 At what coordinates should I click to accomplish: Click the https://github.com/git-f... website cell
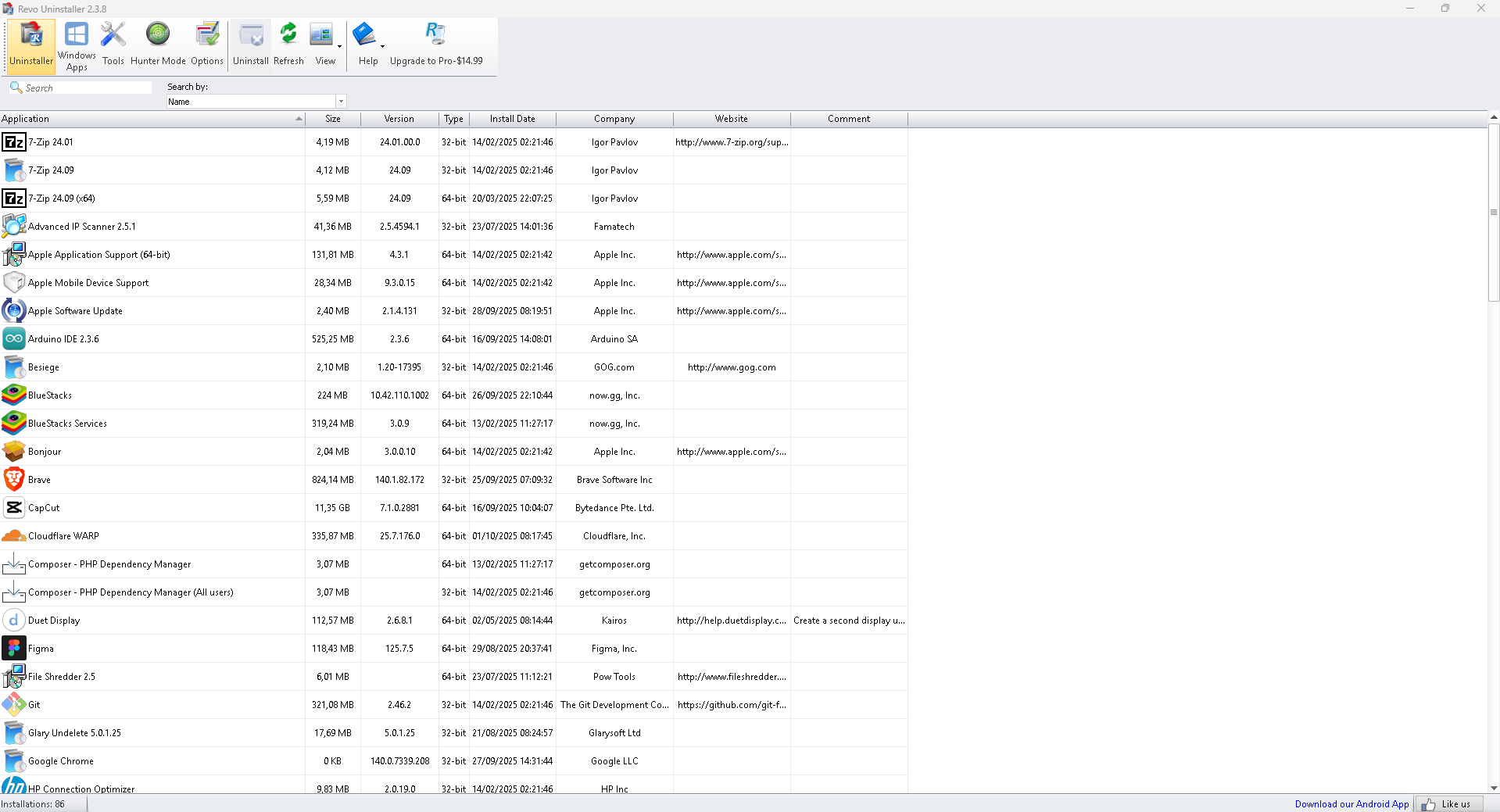coord(732,705)
